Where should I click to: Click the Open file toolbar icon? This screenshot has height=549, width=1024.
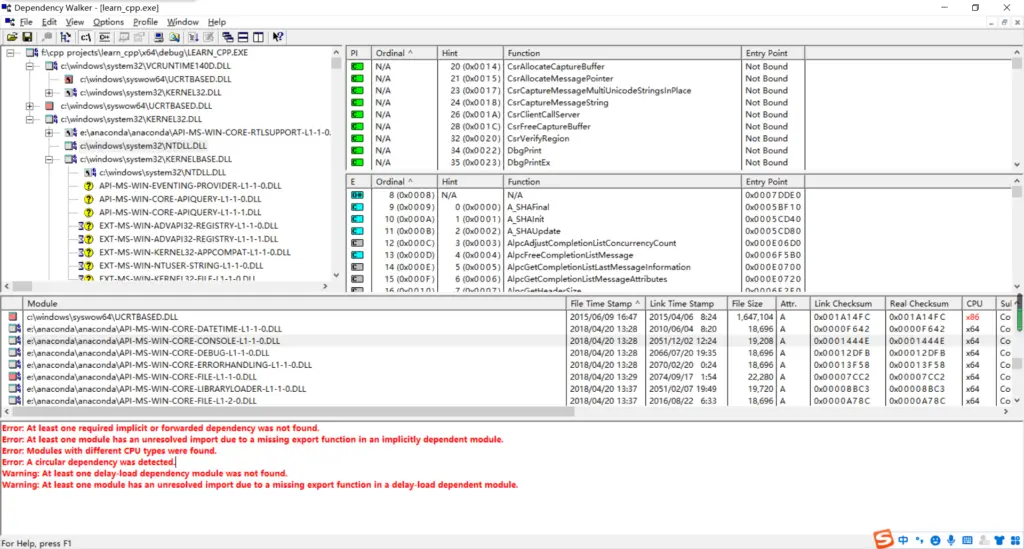(12, 37)
